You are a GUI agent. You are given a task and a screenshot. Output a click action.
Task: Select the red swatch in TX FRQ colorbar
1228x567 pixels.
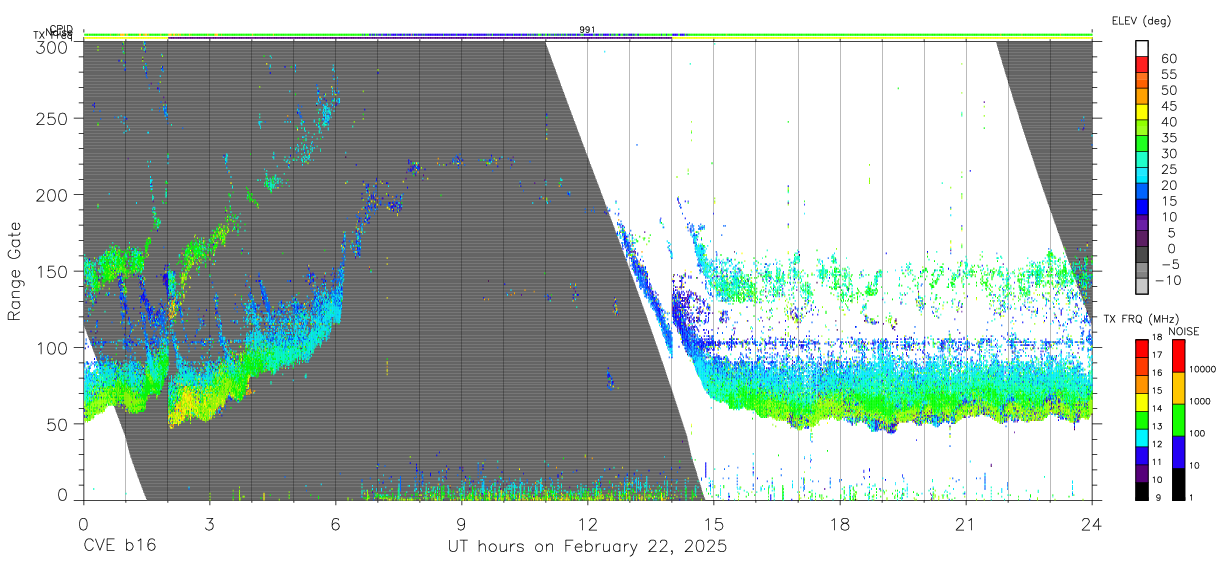[1144, 349]
